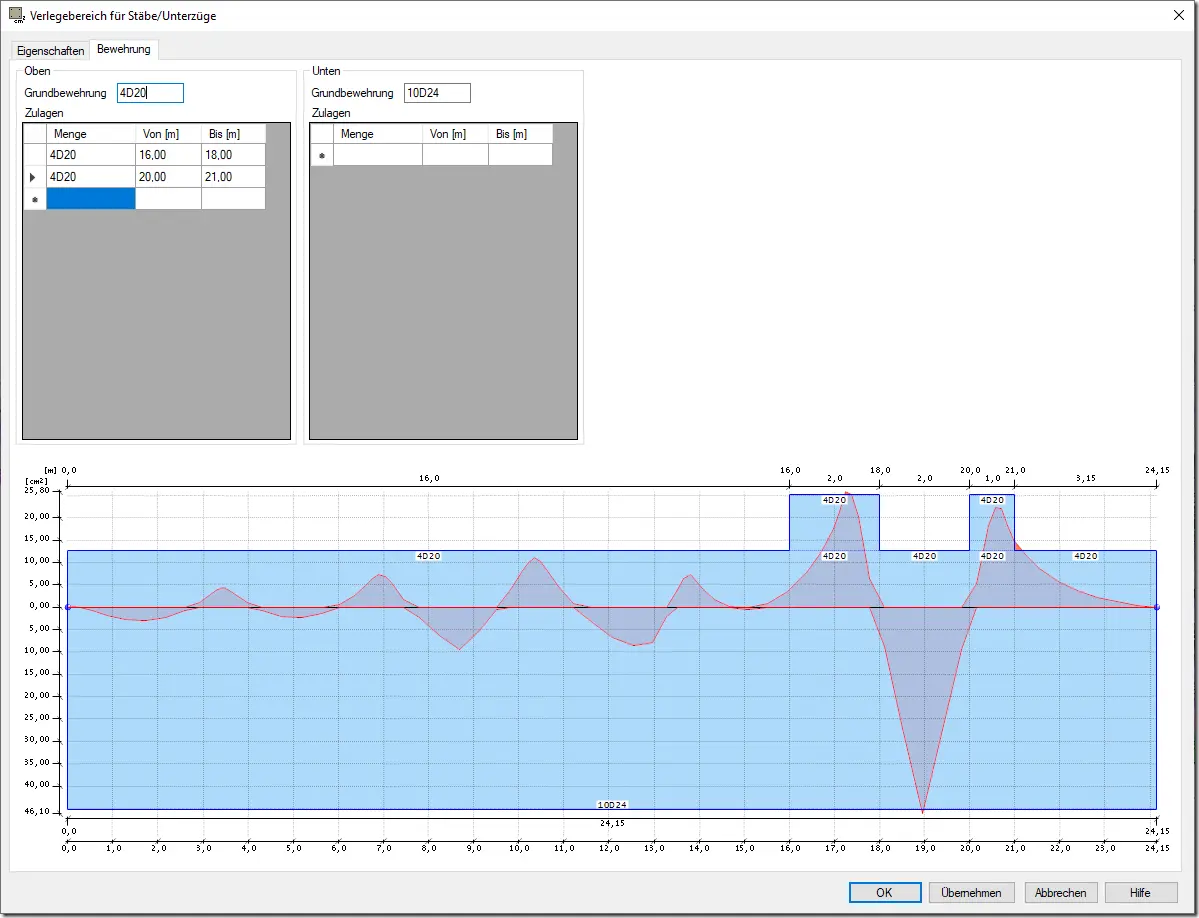Viewport: 1199px width, 918px height.
Task: Click the dialog's title bar app icon
Action: (16, 15)
